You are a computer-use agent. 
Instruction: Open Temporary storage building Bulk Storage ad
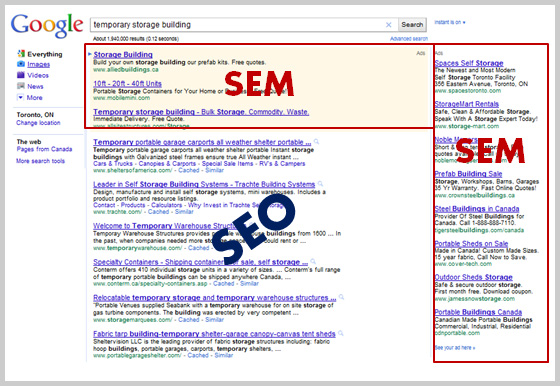[201, 112]
